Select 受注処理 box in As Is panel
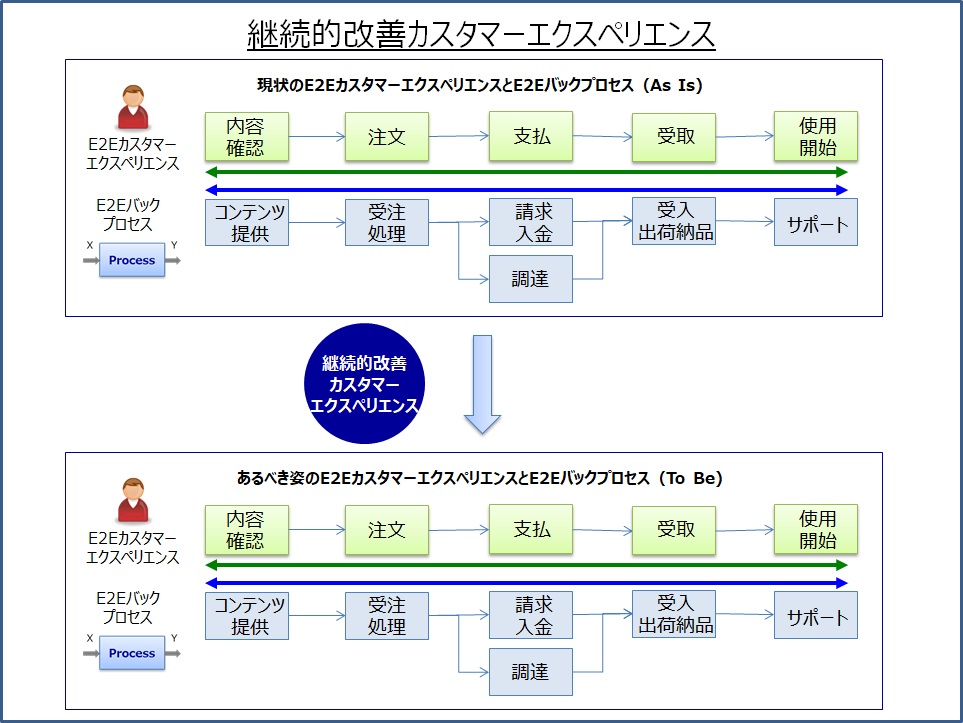963x723 pixels. (387, 222)
